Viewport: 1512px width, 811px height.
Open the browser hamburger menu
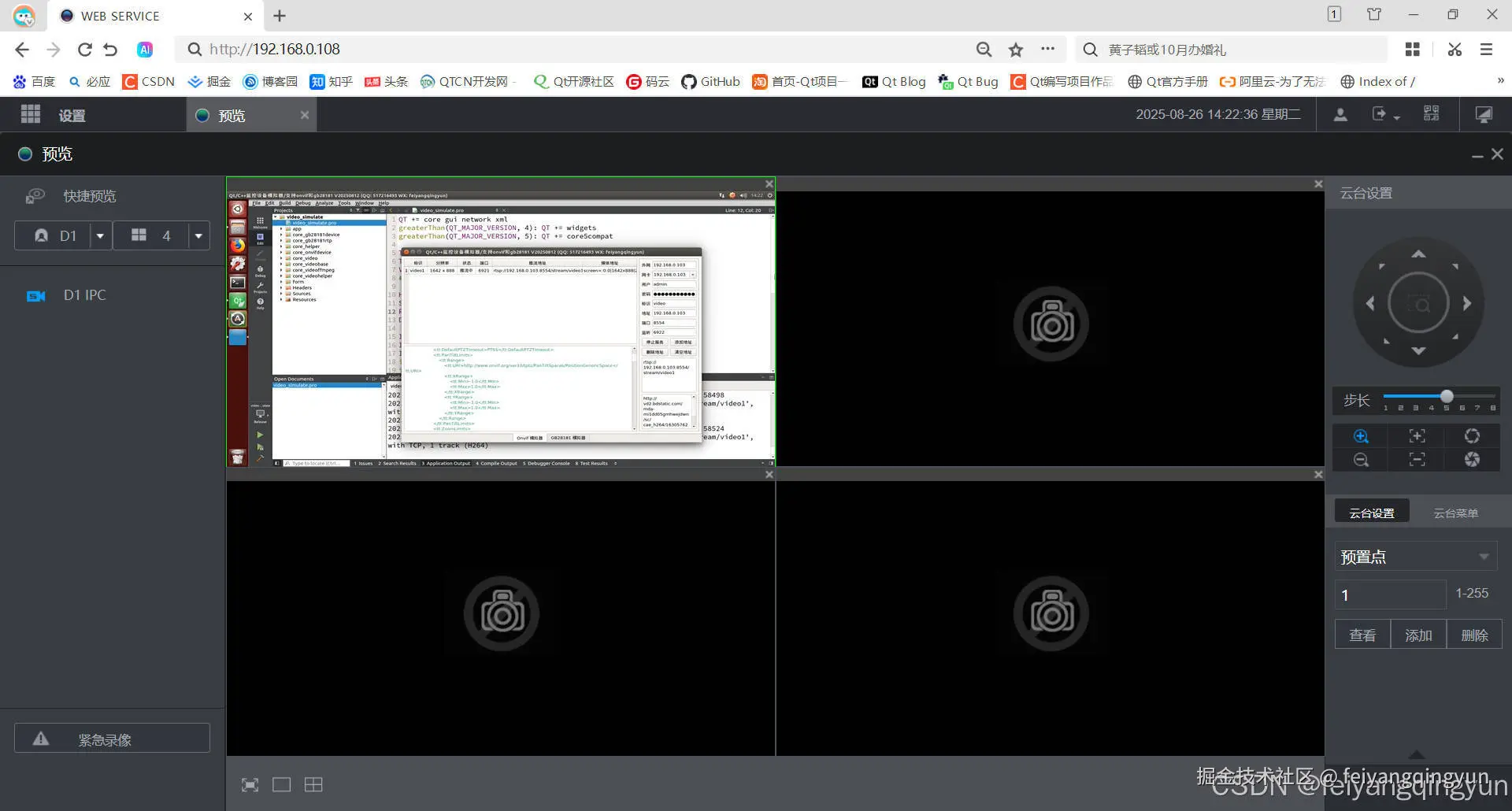(x=1486, y=50)
